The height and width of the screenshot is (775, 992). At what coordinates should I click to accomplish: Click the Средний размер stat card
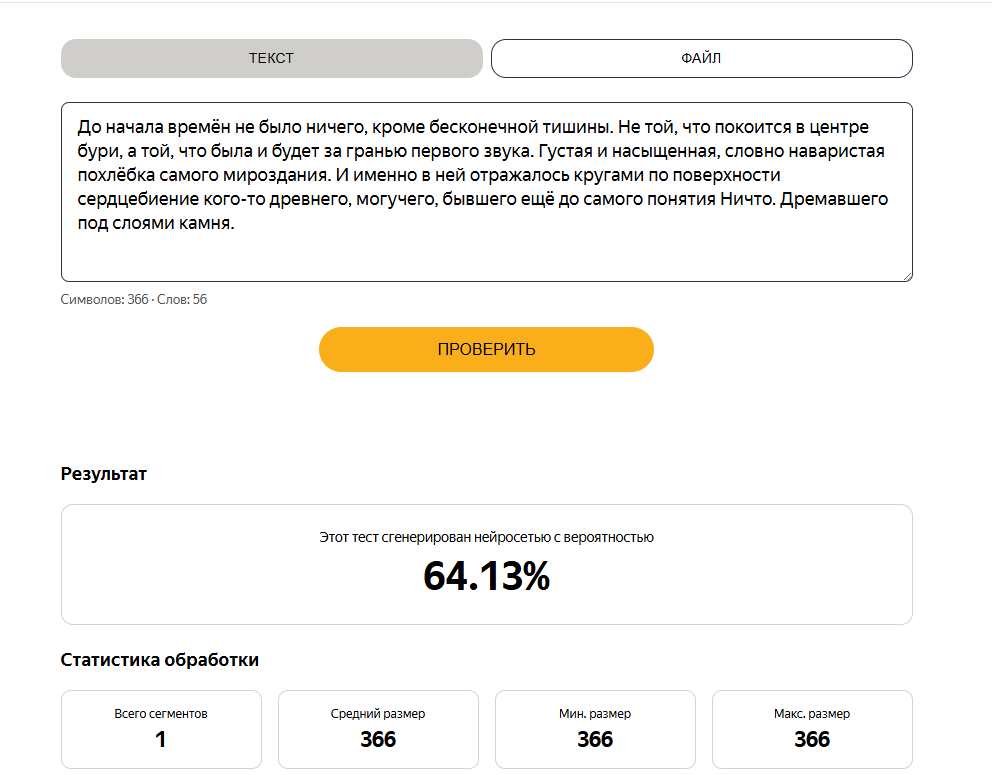pos(378,729)
